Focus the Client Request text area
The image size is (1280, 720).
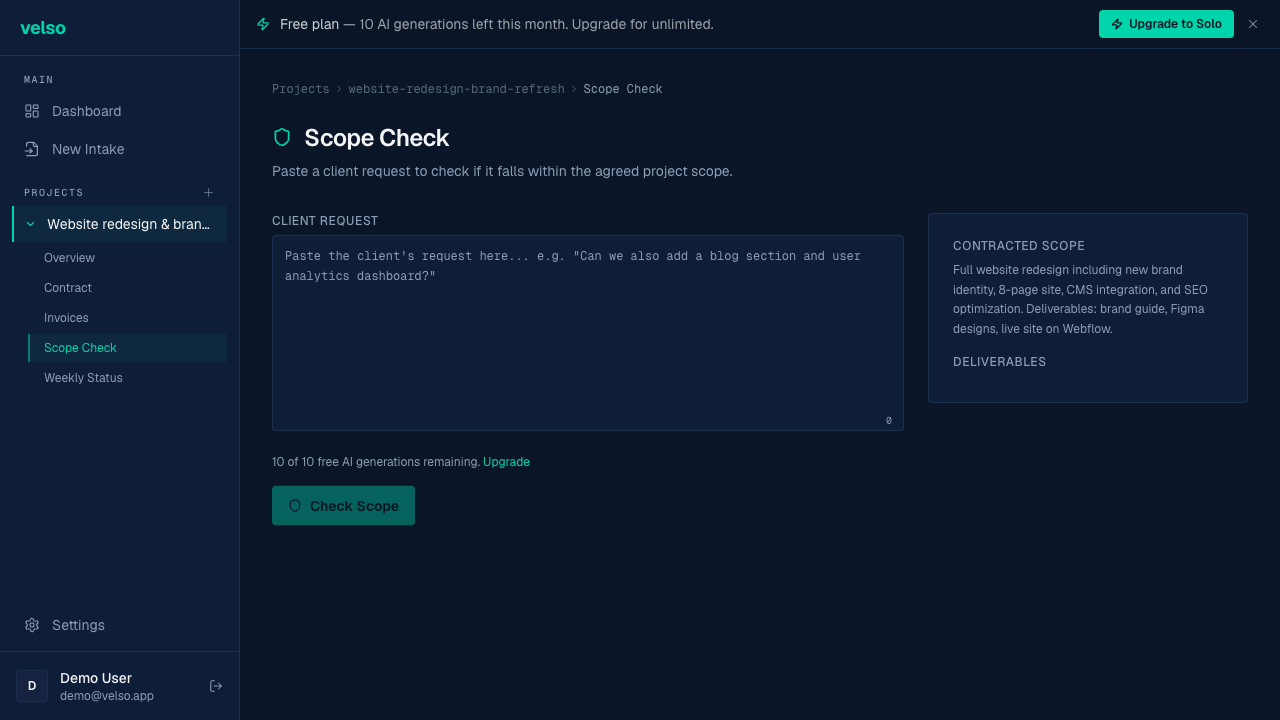[x=588, y=333]
